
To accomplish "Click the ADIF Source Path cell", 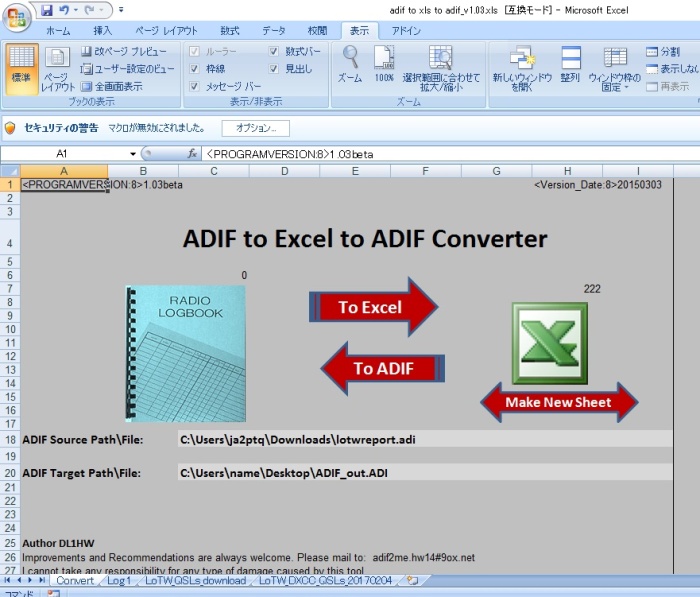I will 425,439.
